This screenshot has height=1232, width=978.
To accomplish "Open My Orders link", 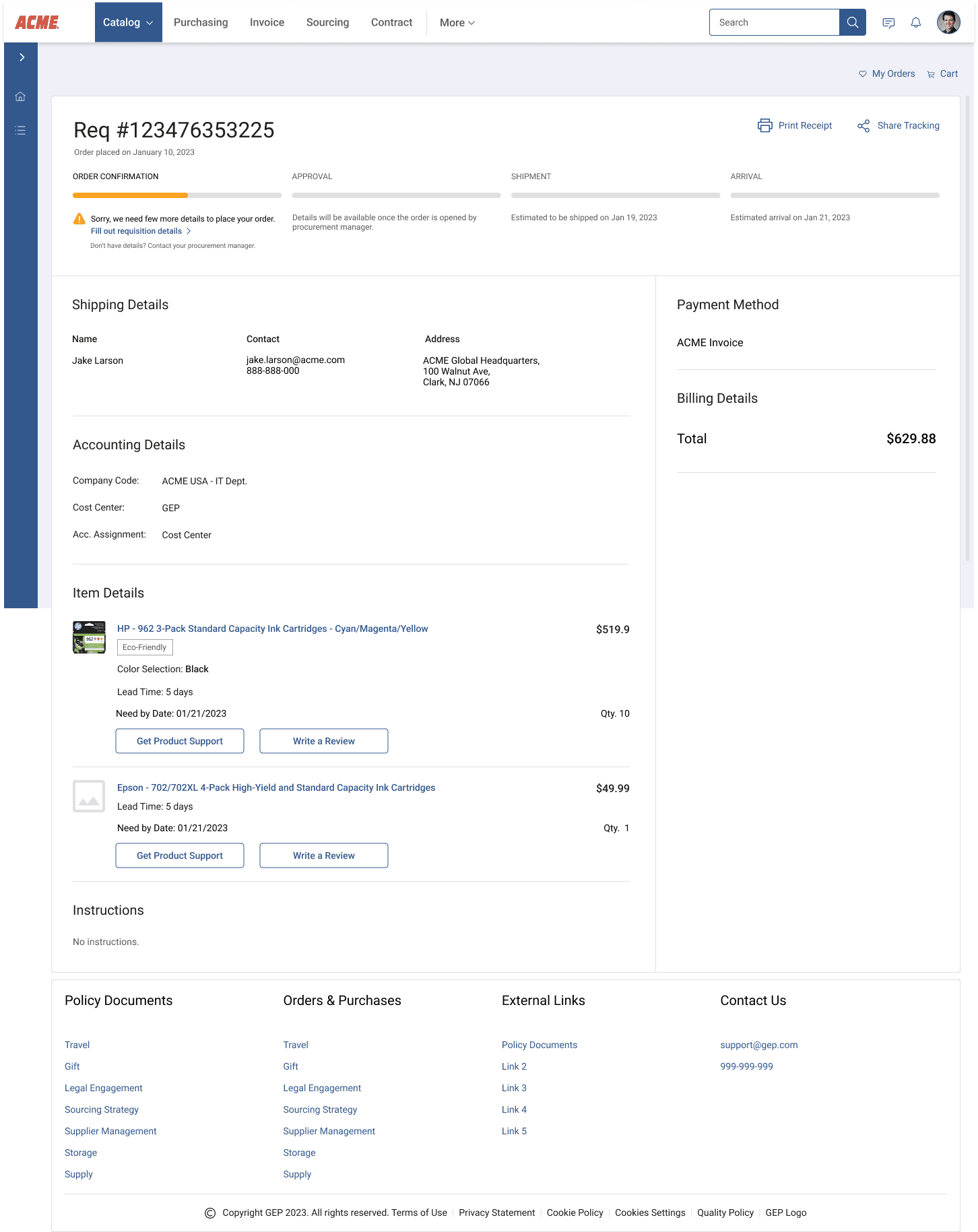I will (x=893, y=74).
